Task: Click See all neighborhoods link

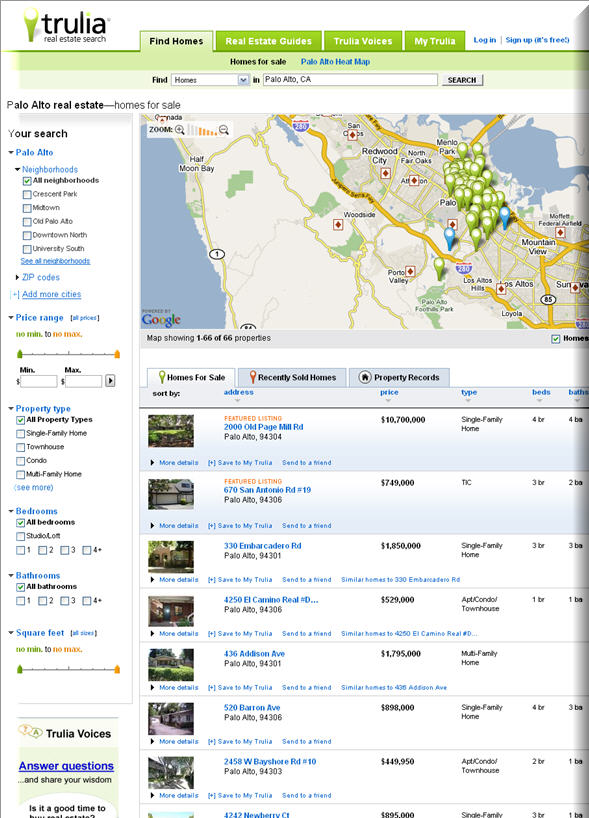Action: click(x=55, y=261)
